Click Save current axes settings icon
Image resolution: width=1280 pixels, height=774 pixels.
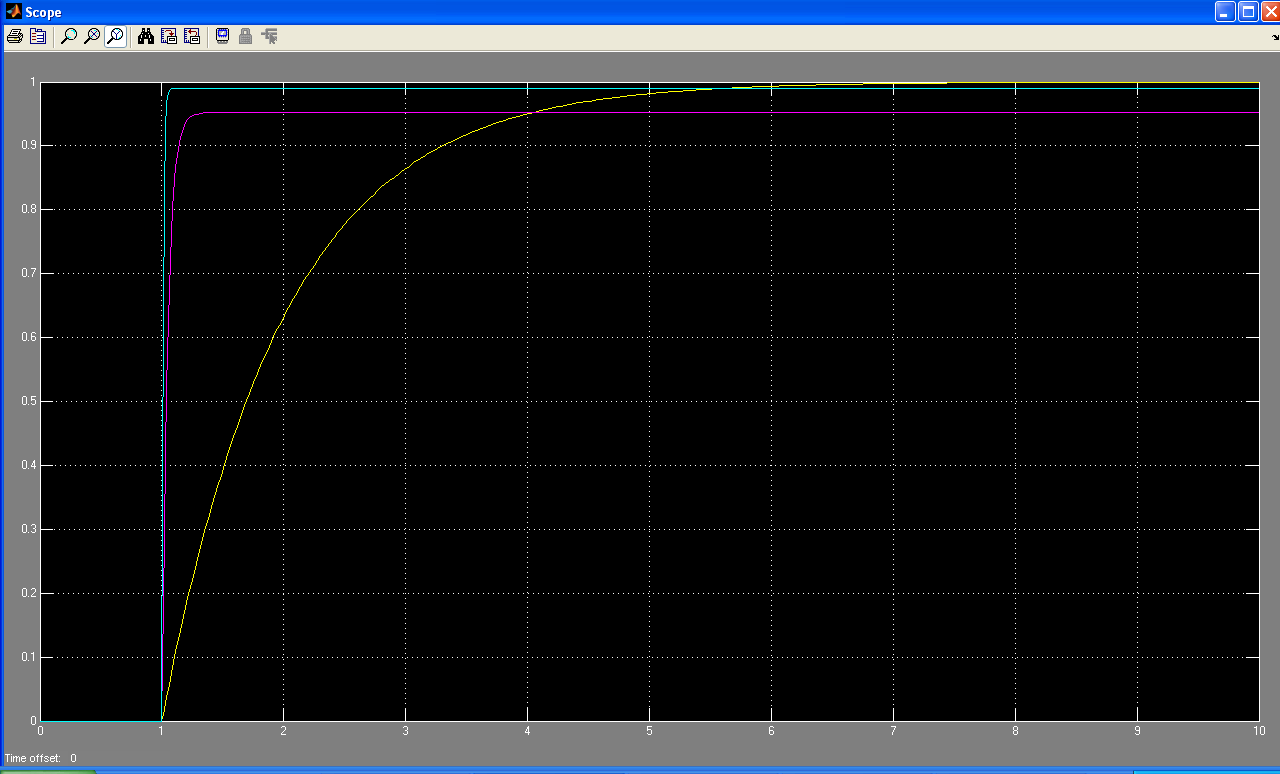point(169,36)
